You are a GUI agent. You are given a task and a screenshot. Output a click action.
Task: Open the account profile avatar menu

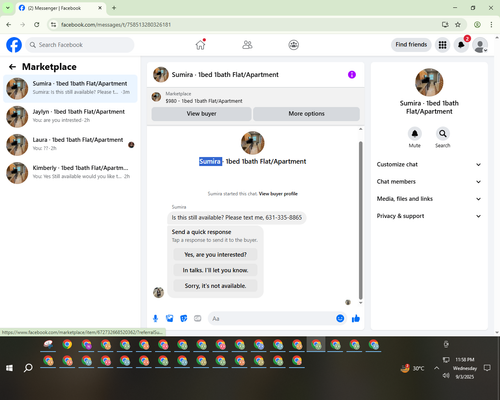[x=480, y=45]
